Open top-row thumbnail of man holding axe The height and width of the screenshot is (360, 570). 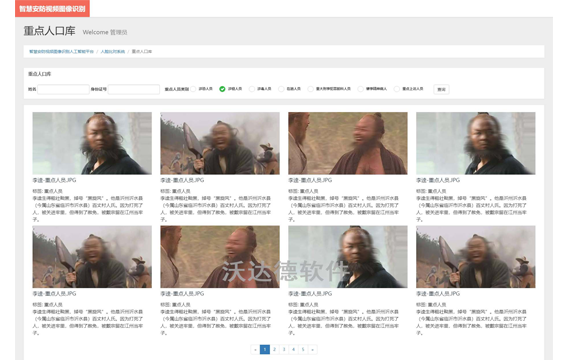pos(220,143)
